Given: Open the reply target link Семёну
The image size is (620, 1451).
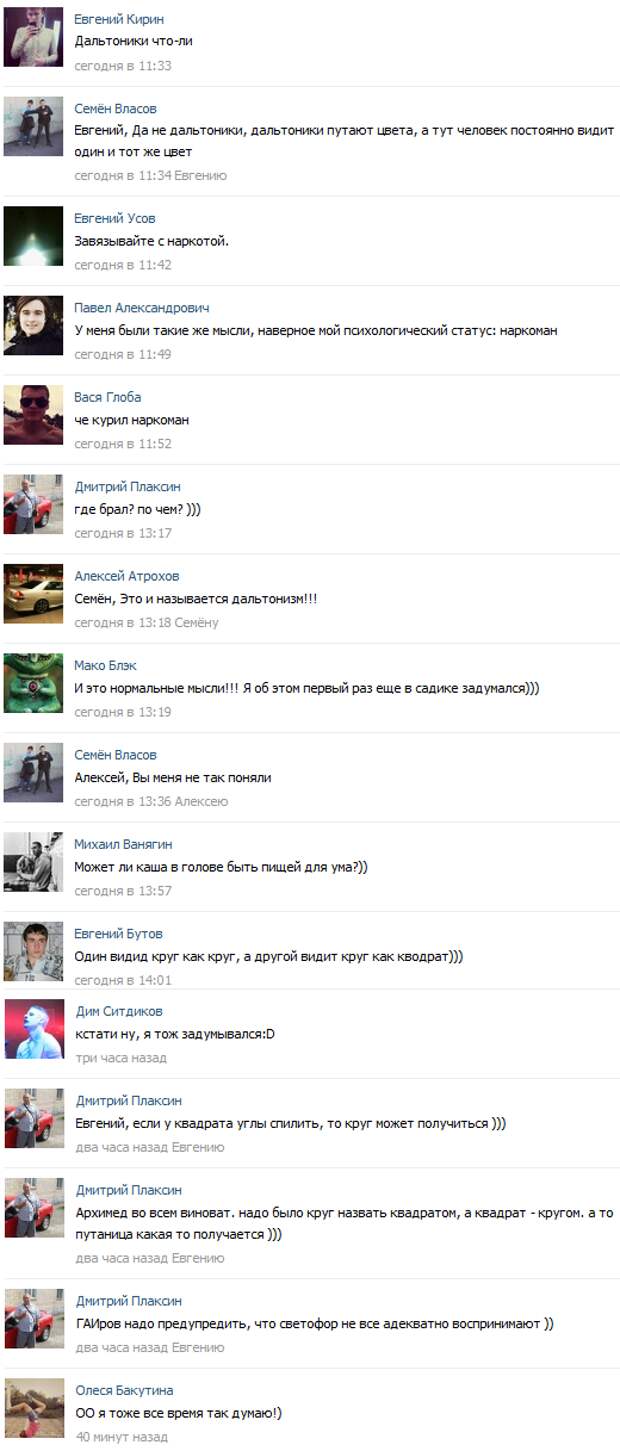Looking at the screenshot, I should 197,623.
